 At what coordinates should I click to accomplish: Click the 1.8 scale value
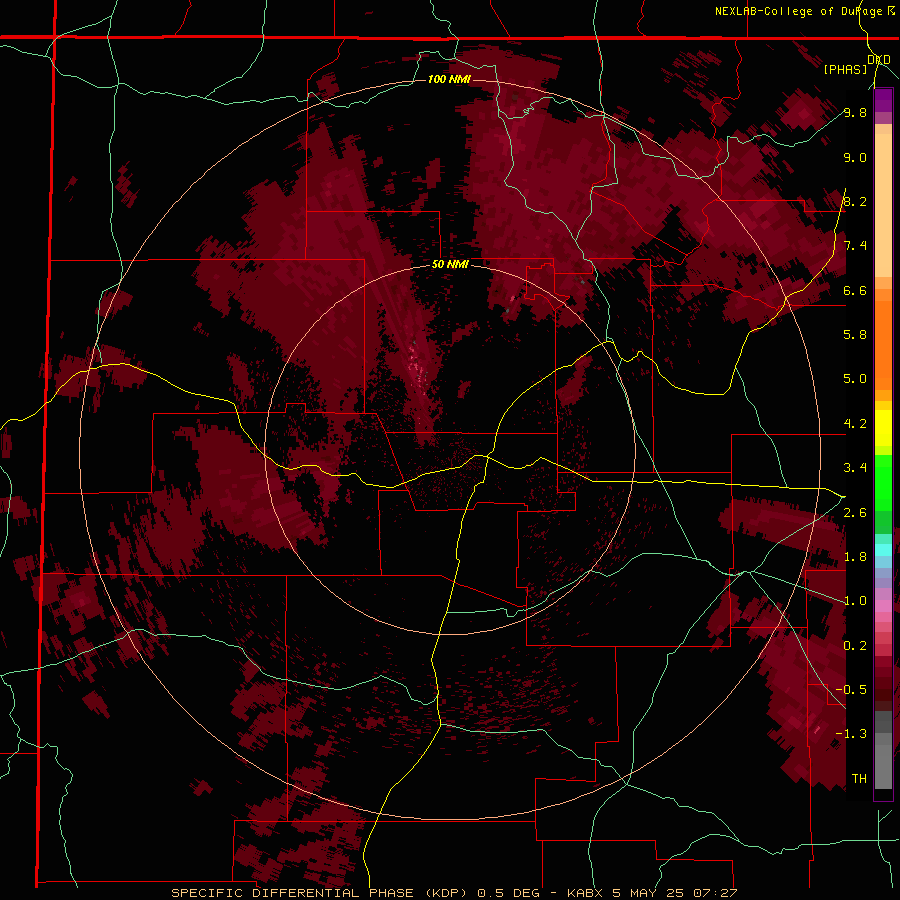click(x=855, y=557)
